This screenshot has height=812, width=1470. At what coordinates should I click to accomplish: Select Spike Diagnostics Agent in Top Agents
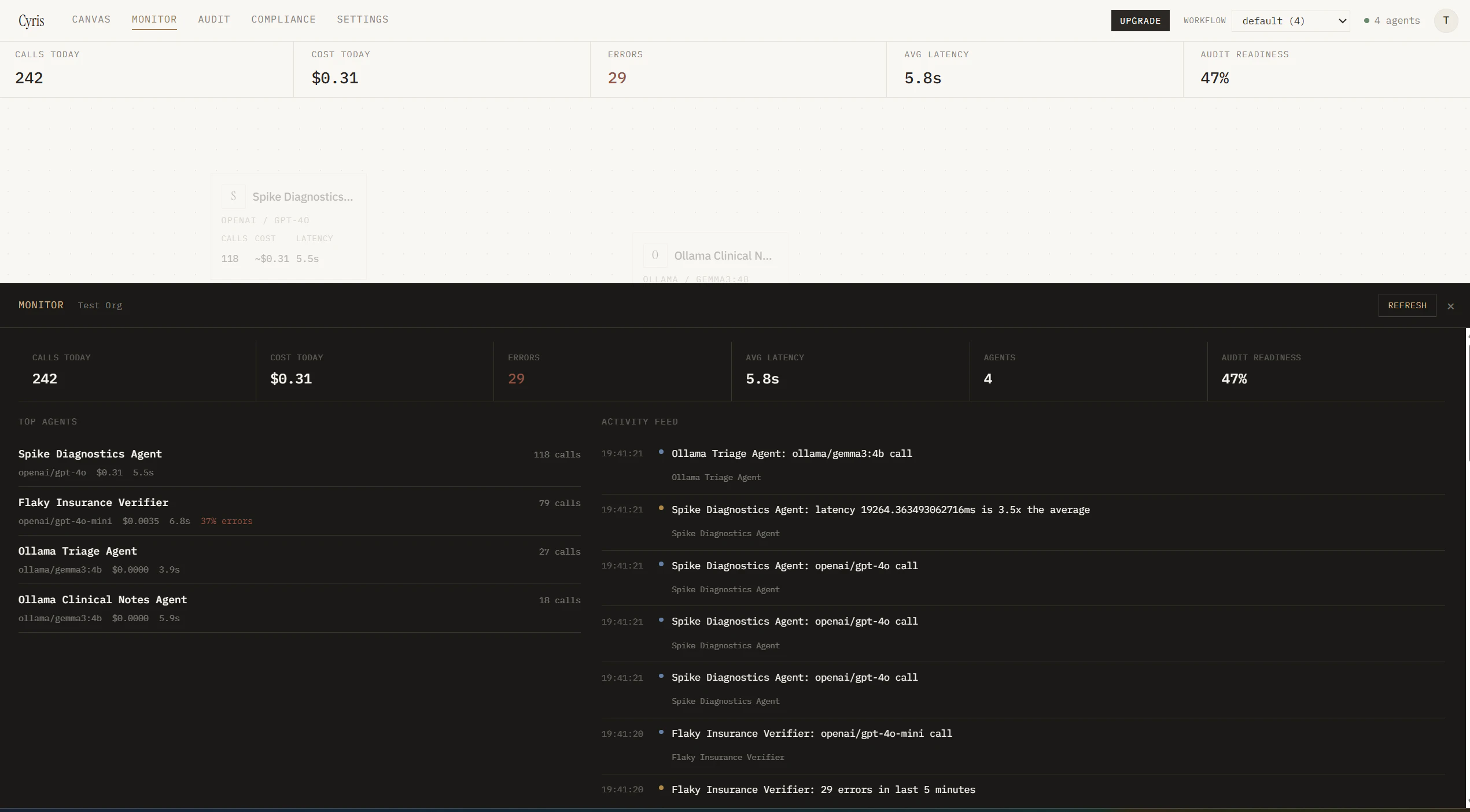click(90, 454)
